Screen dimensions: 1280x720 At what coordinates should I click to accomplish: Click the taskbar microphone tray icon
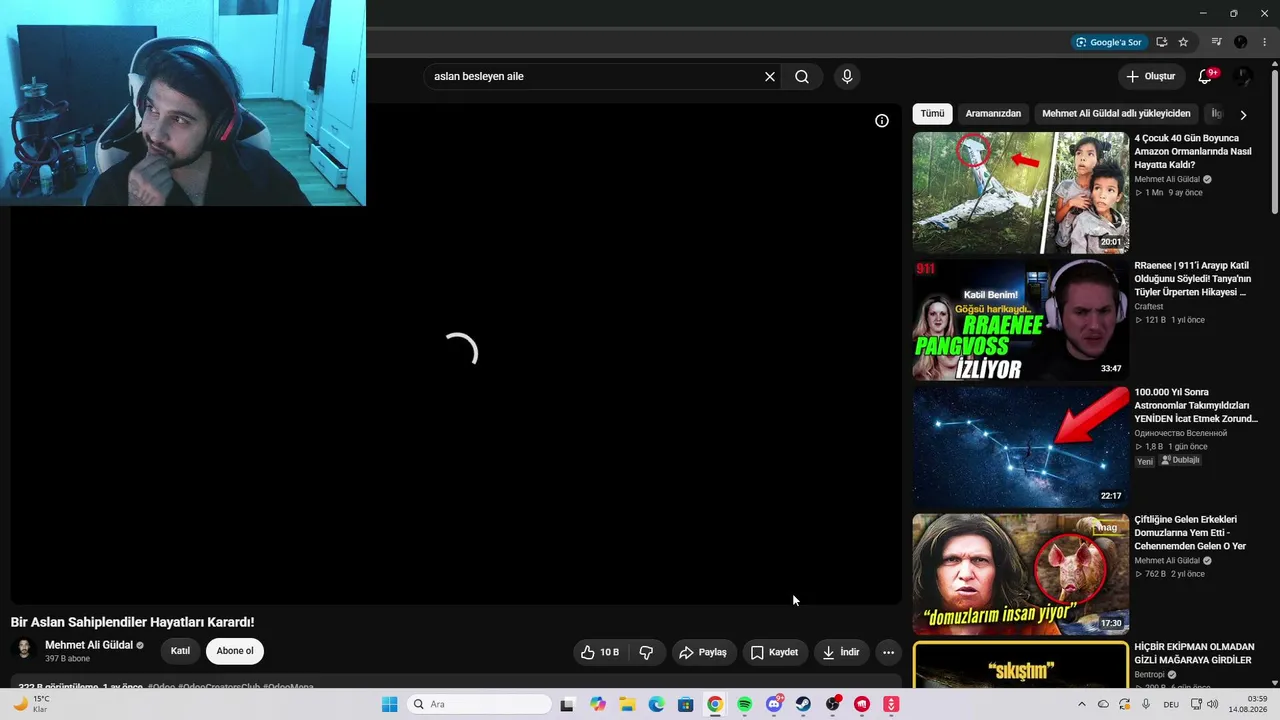[1146, 704]
